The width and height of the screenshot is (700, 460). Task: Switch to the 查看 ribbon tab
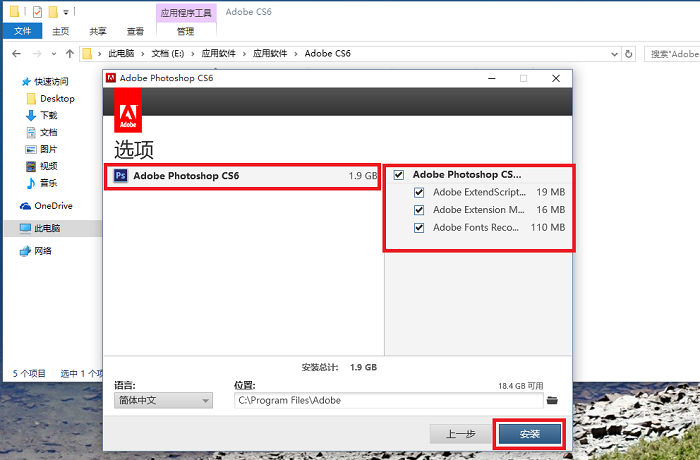(x=135, y=31)
